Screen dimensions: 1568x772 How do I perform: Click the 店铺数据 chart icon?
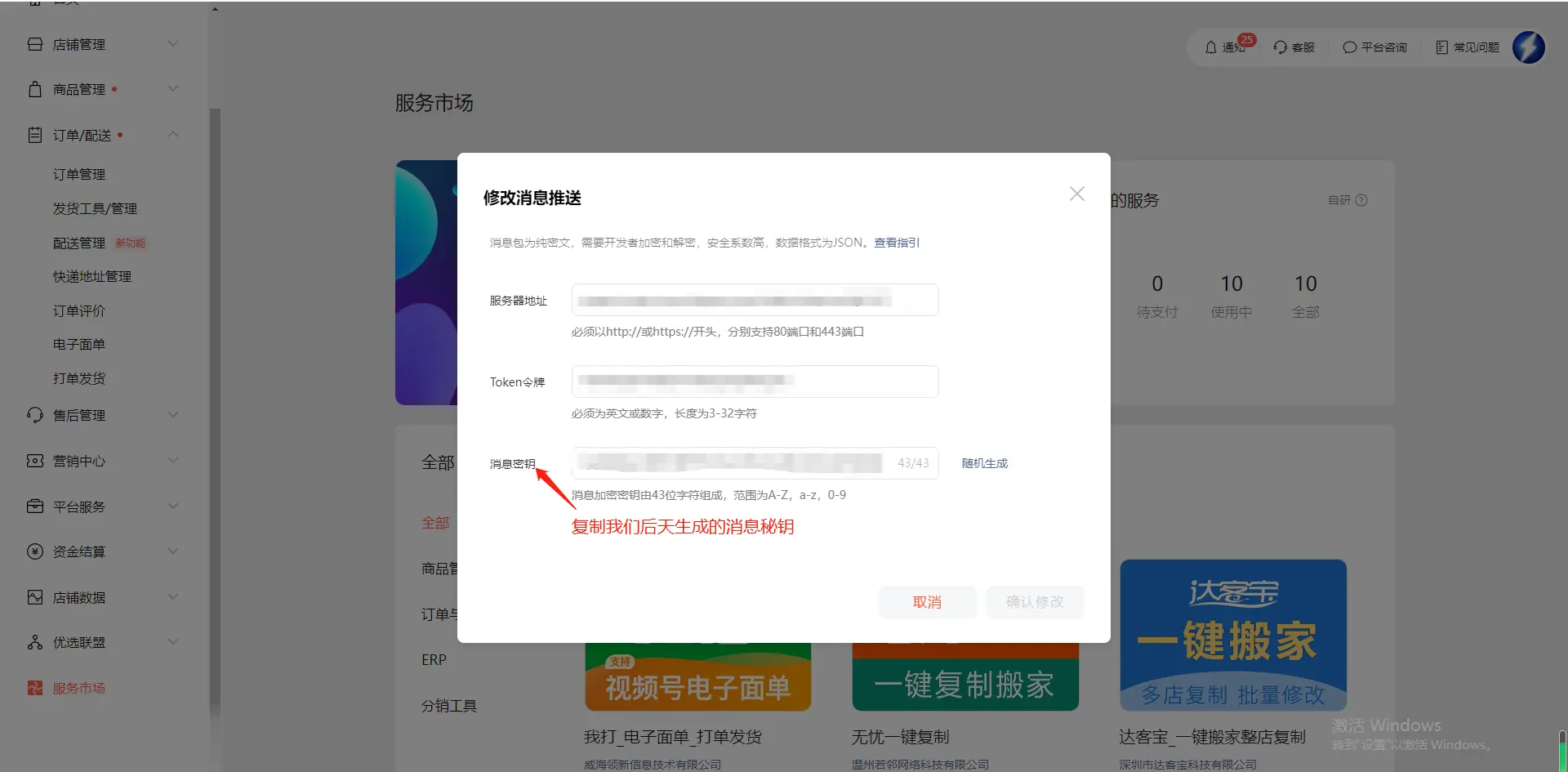coord(34,597)
